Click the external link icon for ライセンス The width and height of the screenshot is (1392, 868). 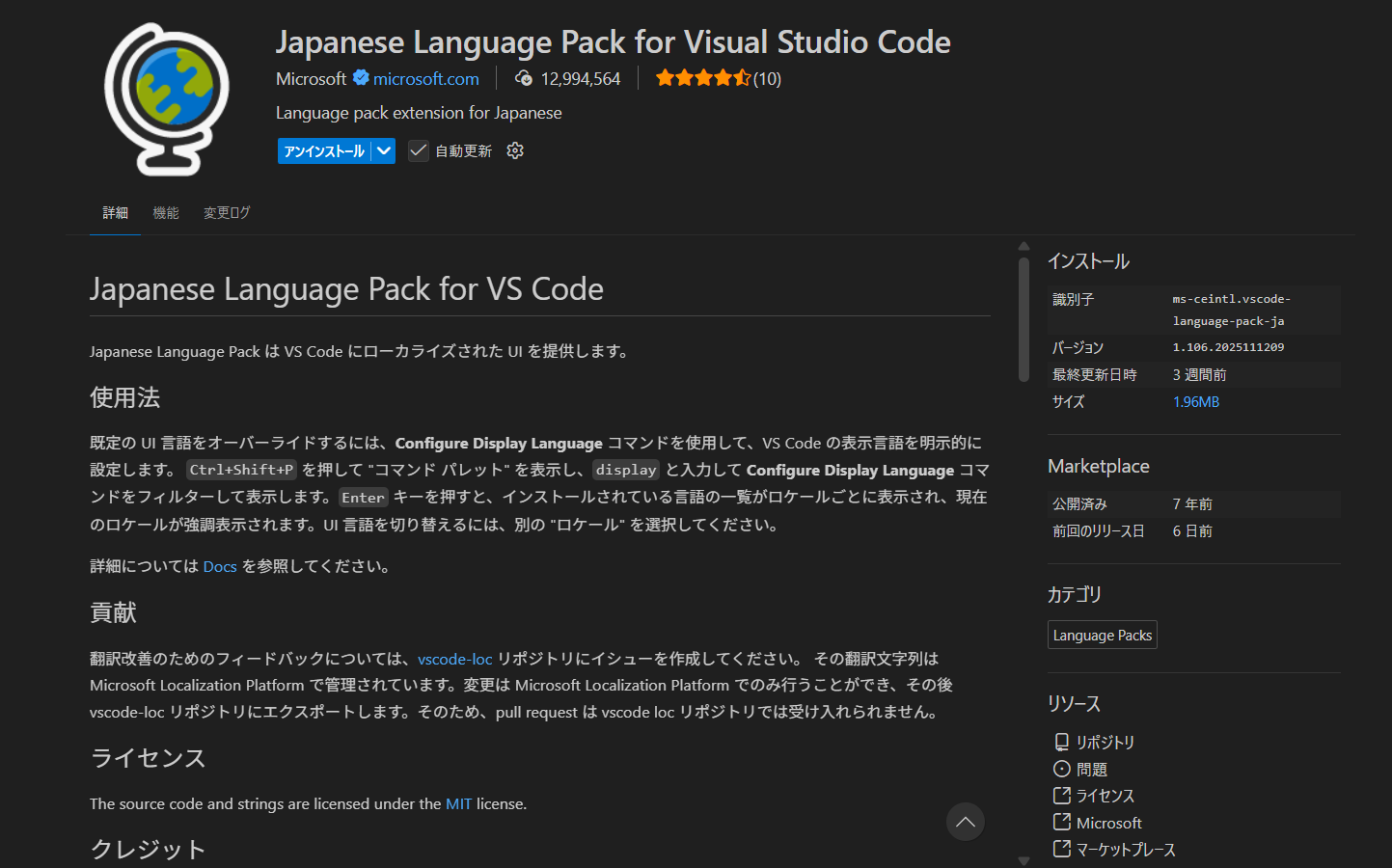pyautogui.click(x=1061, y=796)
